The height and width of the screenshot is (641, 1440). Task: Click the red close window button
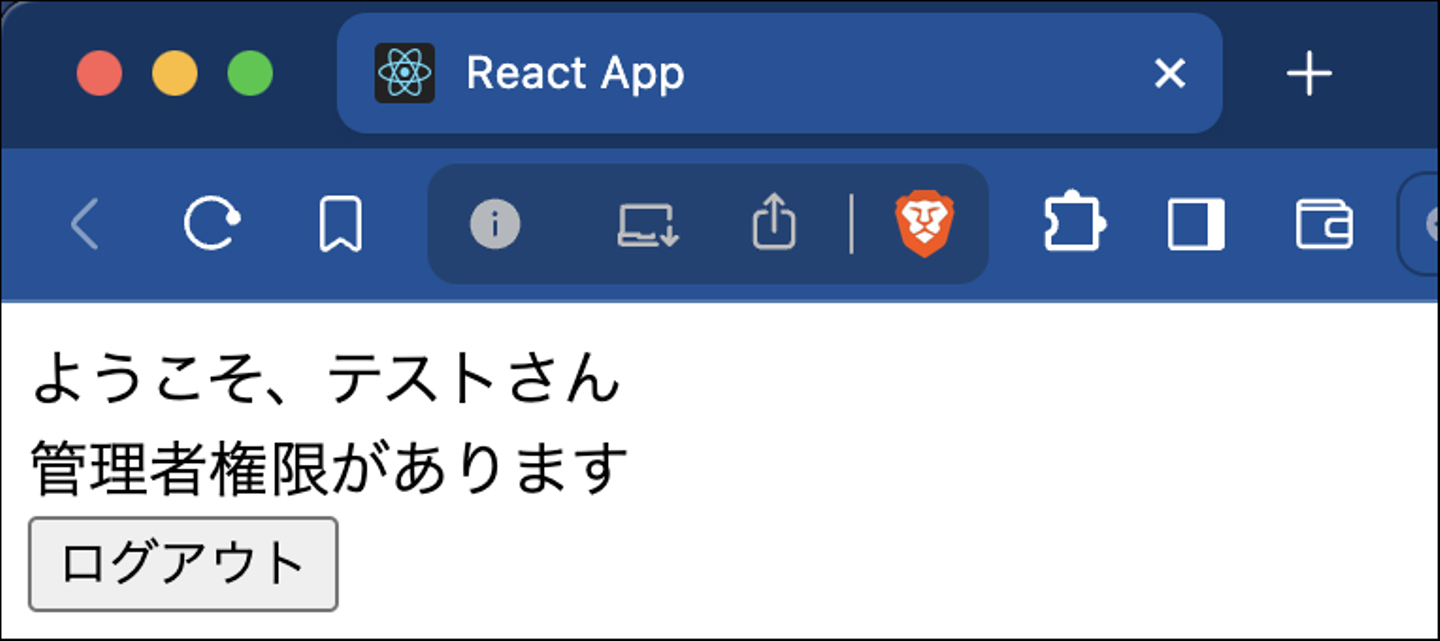click(x=100, y=74)
